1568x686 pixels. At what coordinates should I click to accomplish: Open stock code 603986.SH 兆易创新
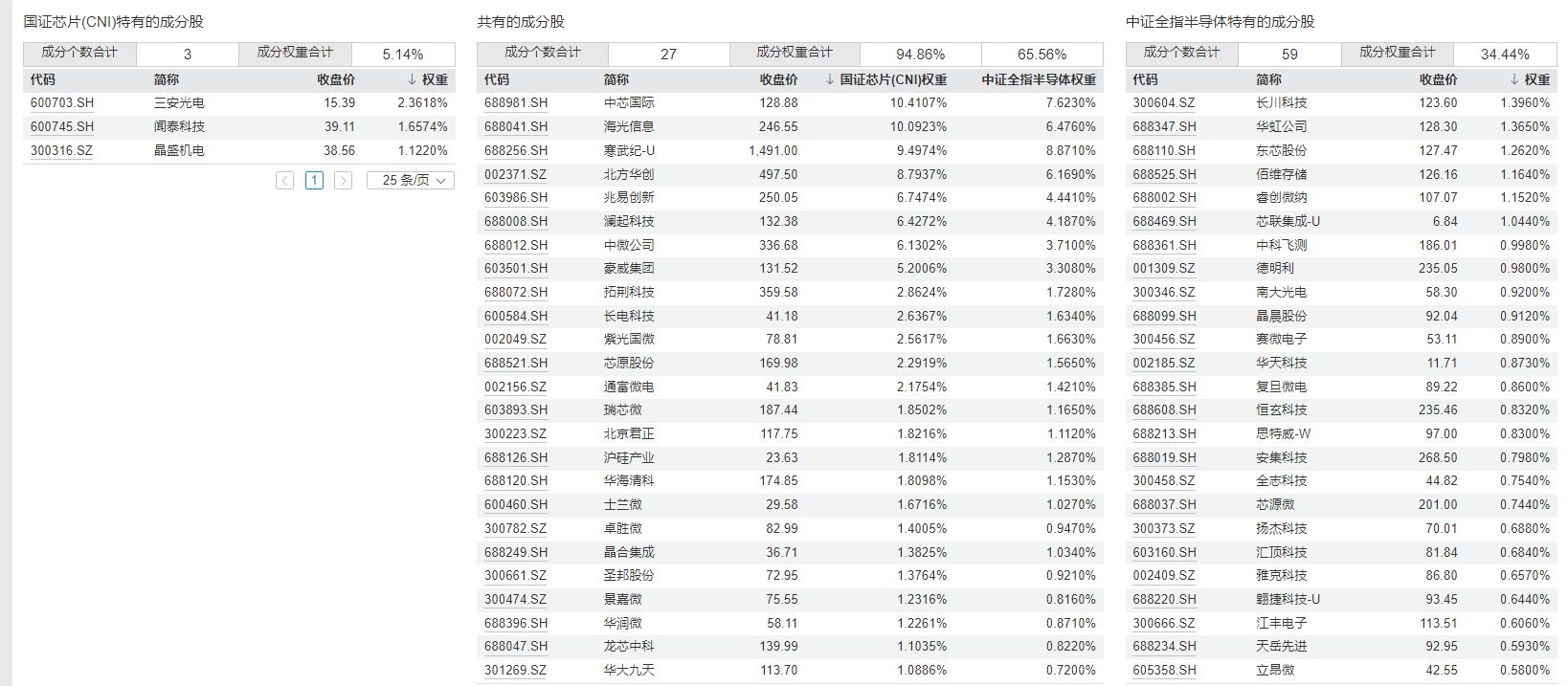click(x=516, y=197)
